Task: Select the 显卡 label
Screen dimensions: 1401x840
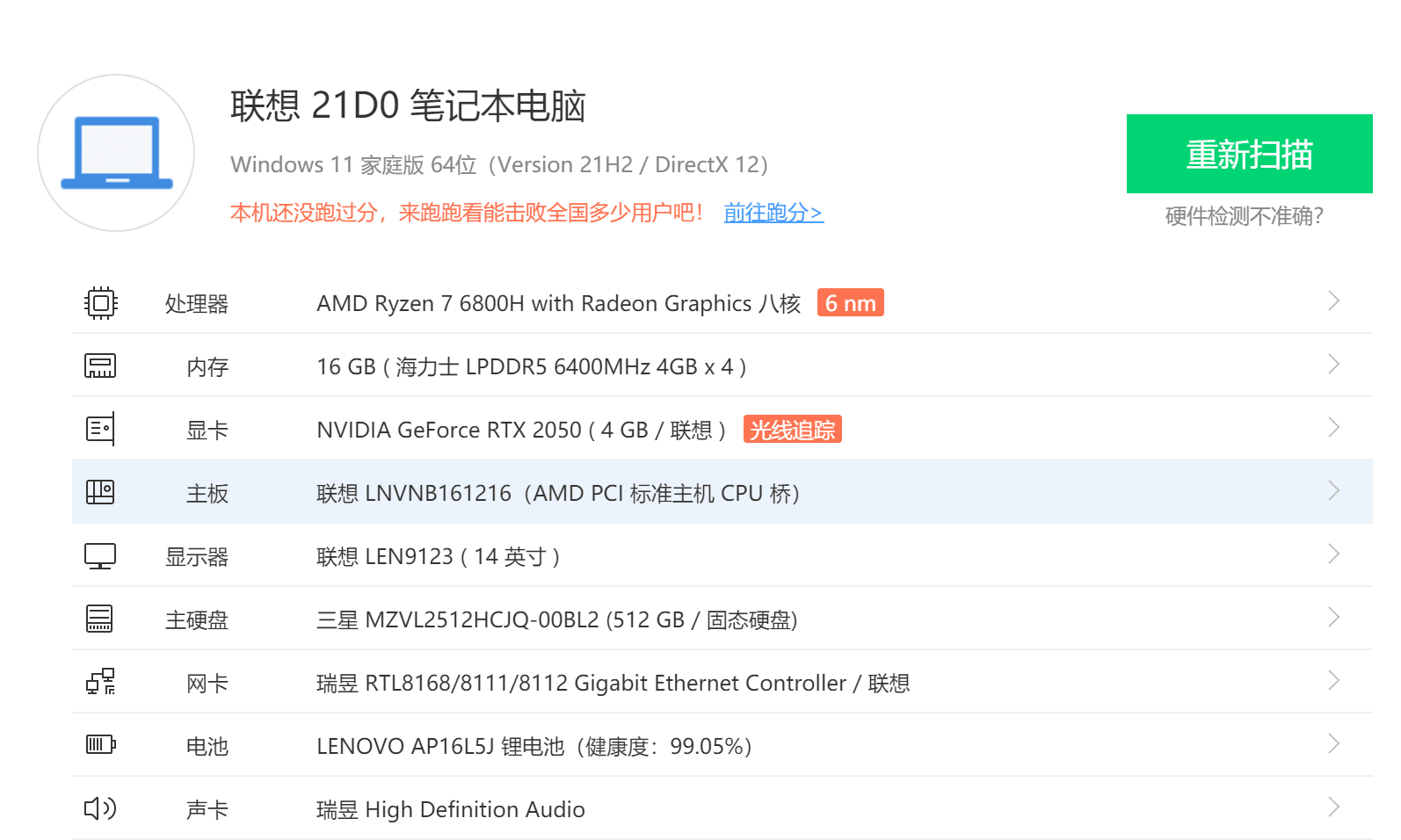Action: (207, 431)
